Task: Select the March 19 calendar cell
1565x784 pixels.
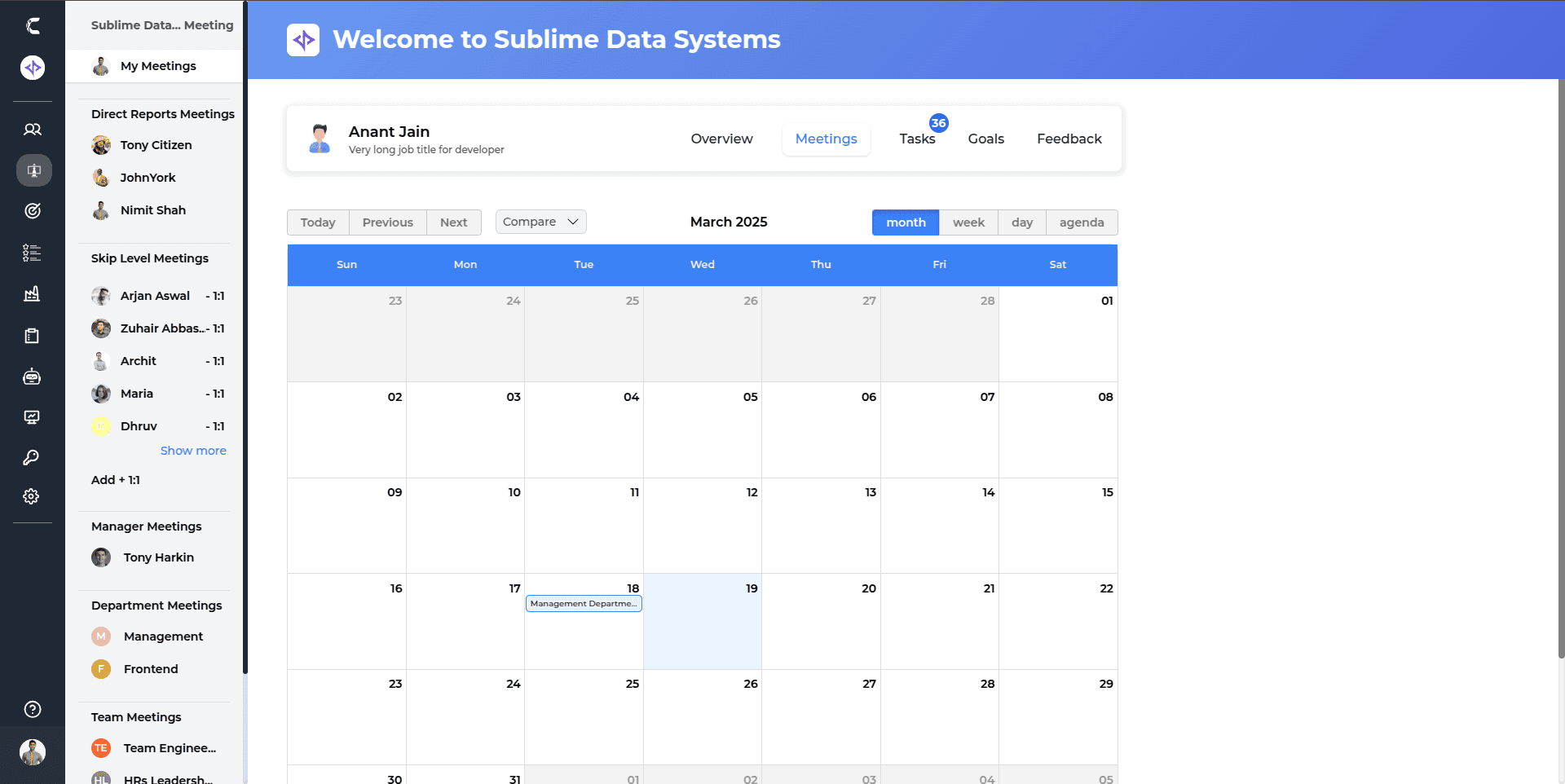Action: [703, 621]
